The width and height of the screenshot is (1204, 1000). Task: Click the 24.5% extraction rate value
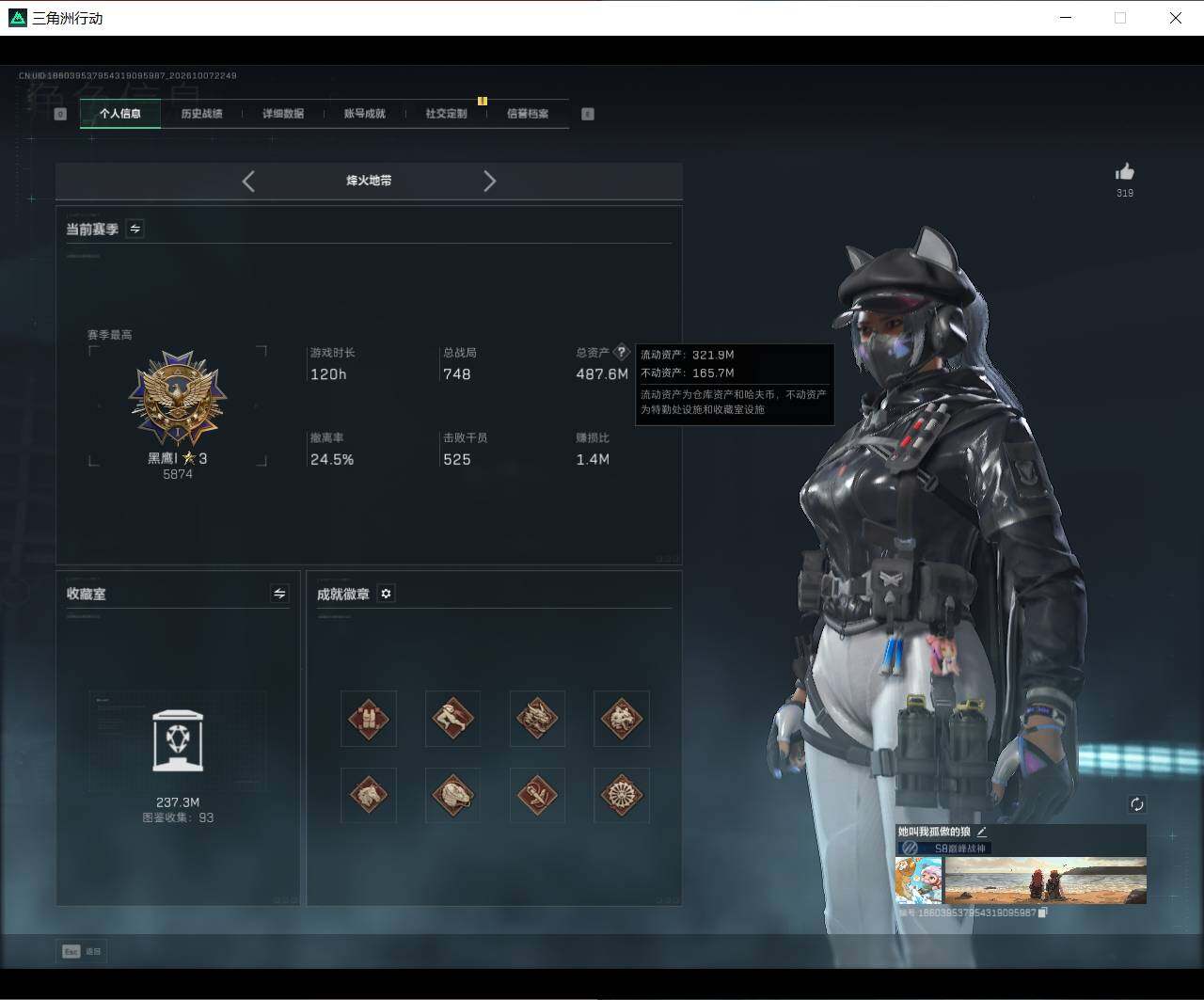click(332, 460)
